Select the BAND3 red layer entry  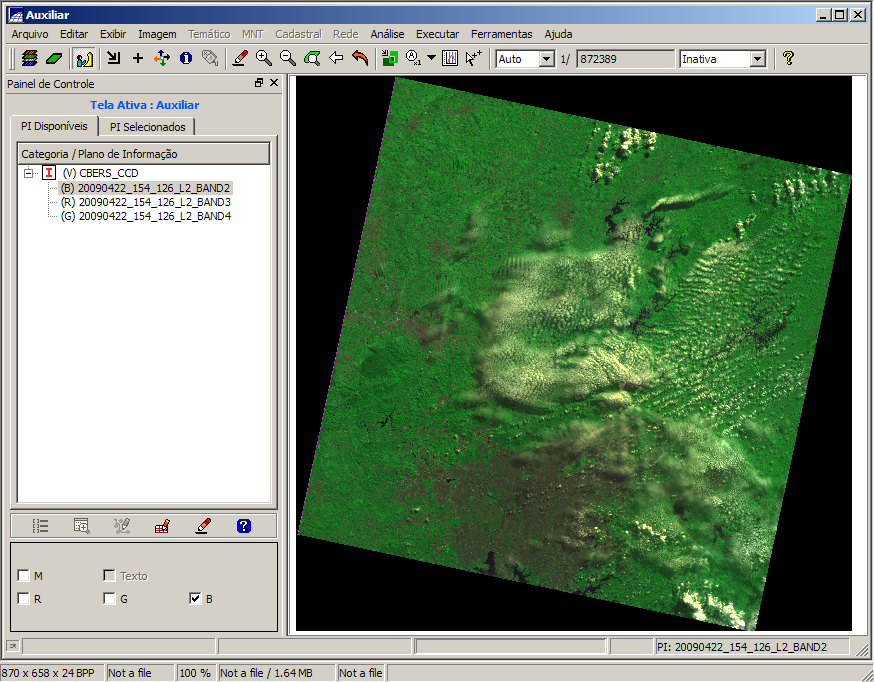pos(145,202)
